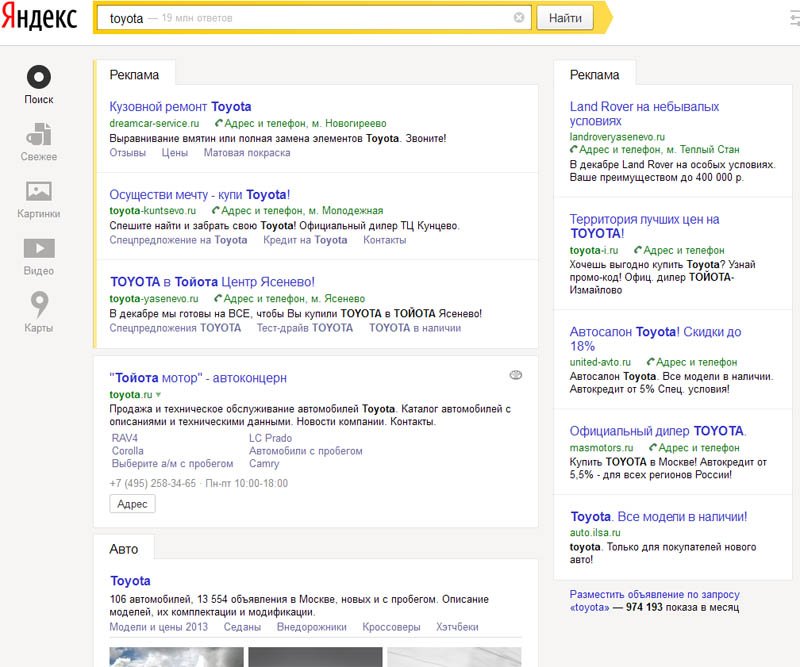Click phone icon in landroveryasenevo.ru ad
Image resolution: width=800 pixels, height=667 pixels.
click(x=574, y=150)
